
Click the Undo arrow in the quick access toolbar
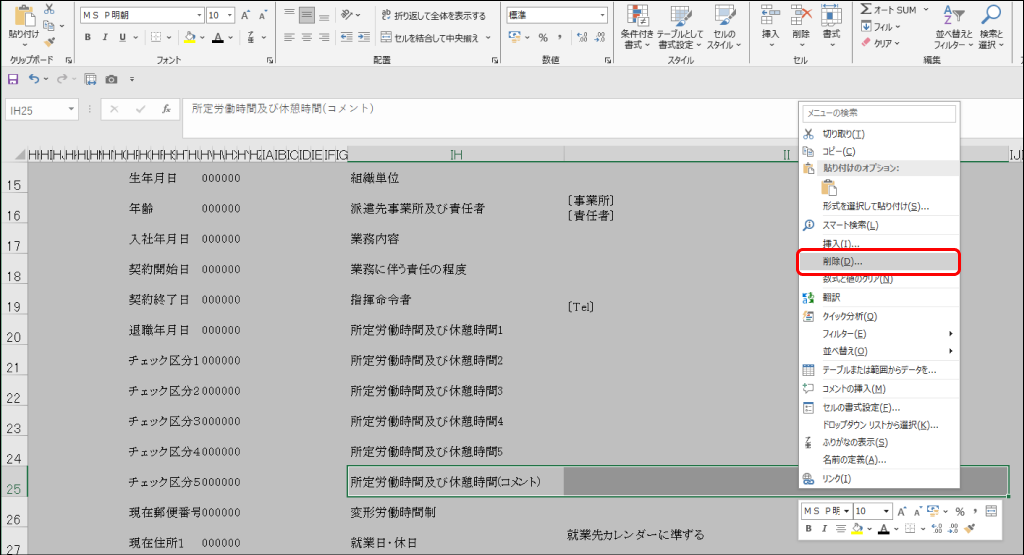[34, 79]
